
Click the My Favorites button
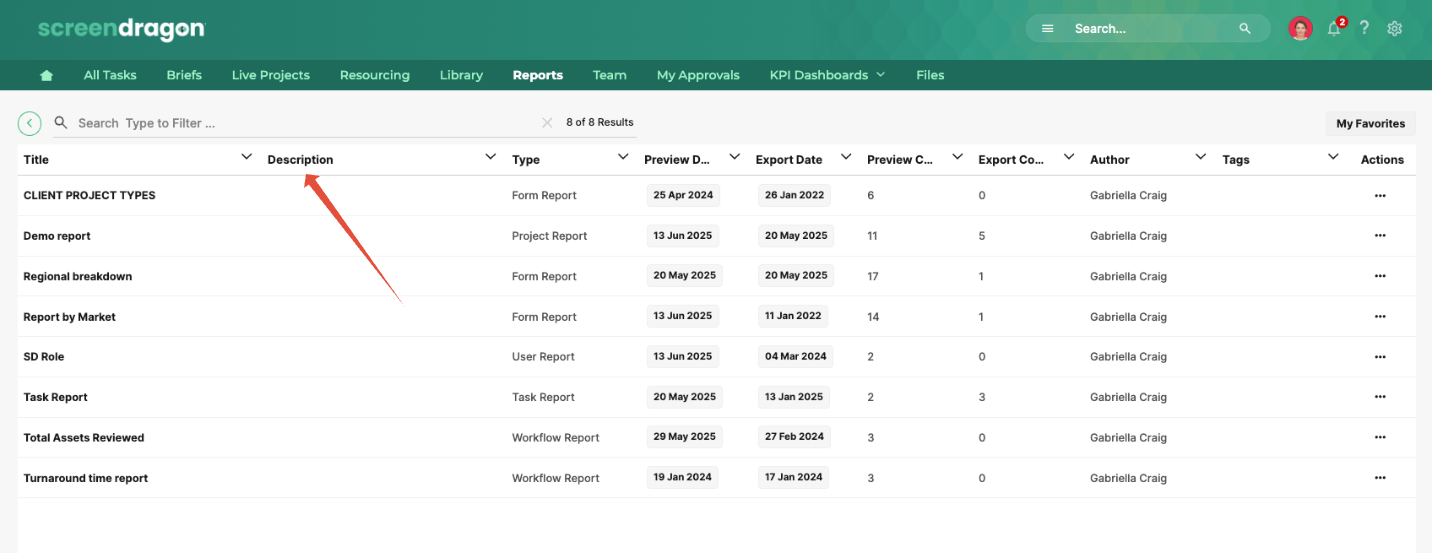click(1371, 124)
